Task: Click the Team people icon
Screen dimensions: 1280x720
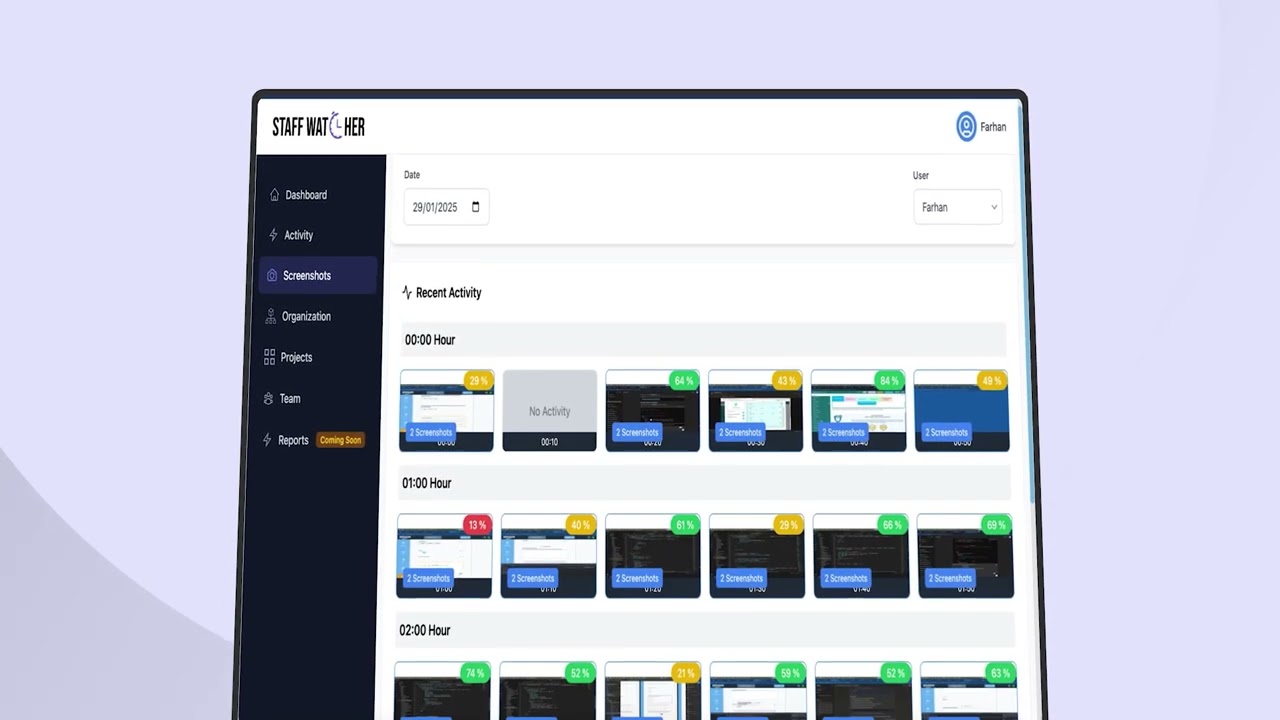Action: (x=268, y=399)
